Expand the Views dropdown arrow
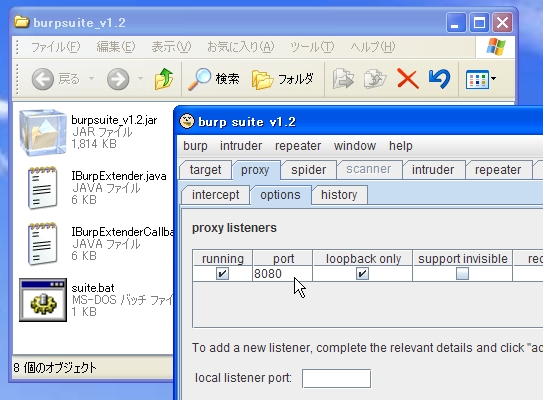The height and width of the screenshot is (400, 543). 493,79
